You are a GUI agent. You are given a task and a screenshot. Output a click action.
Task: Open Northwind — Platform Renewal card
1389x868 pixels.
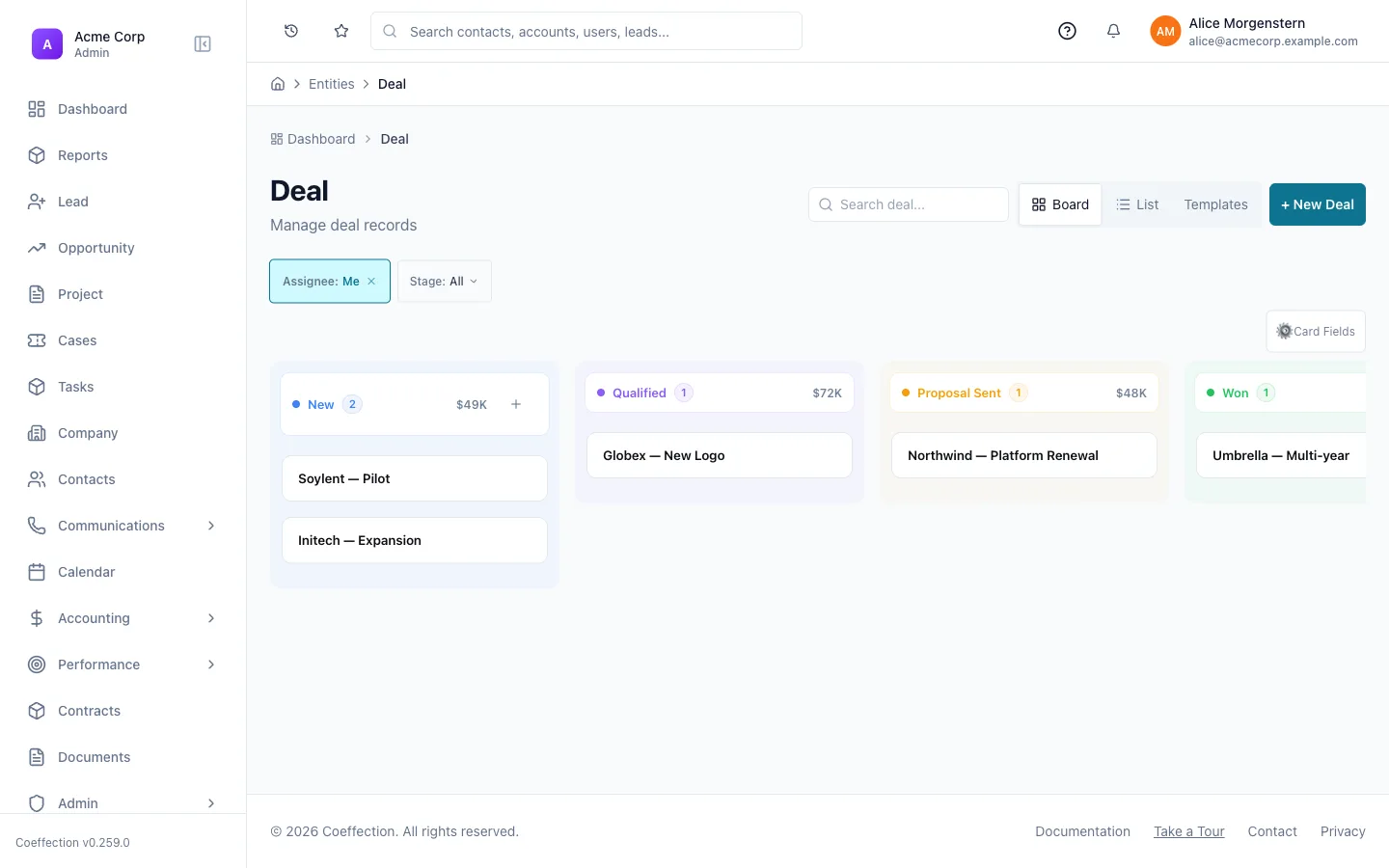pos(1024,455)
